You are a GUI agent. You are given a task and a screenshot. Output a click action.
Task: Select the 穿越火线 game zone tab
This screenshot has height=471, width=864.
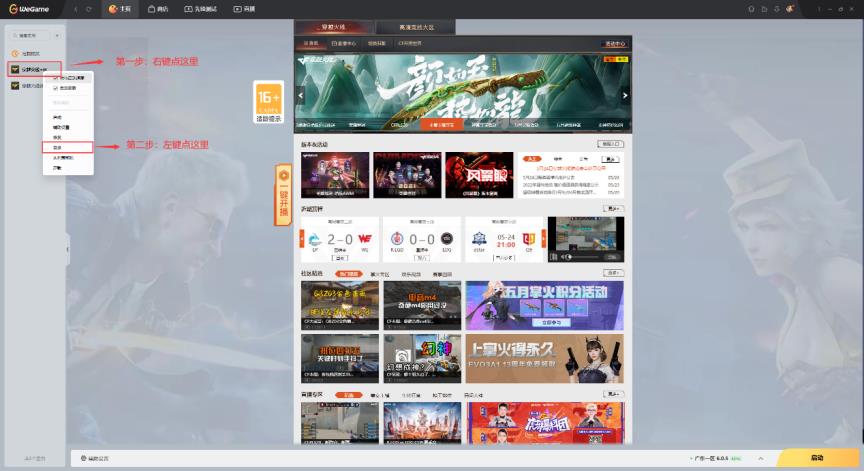[x=334, y=27]
